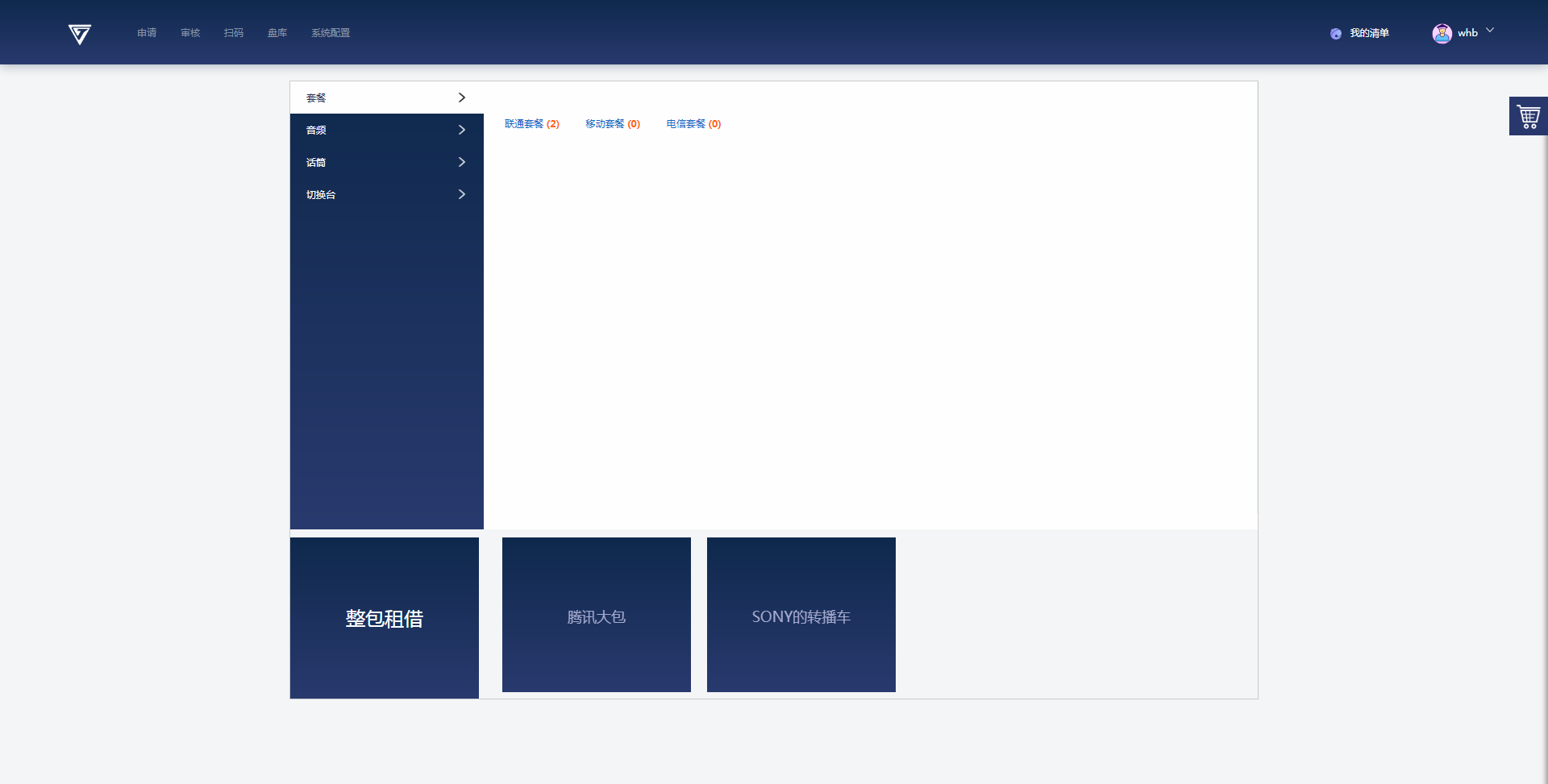Image resolution: width=1548 pixels, height=784 pixels.
Task: Select the 腾讯大包 package tile
Action: point(596,615)
